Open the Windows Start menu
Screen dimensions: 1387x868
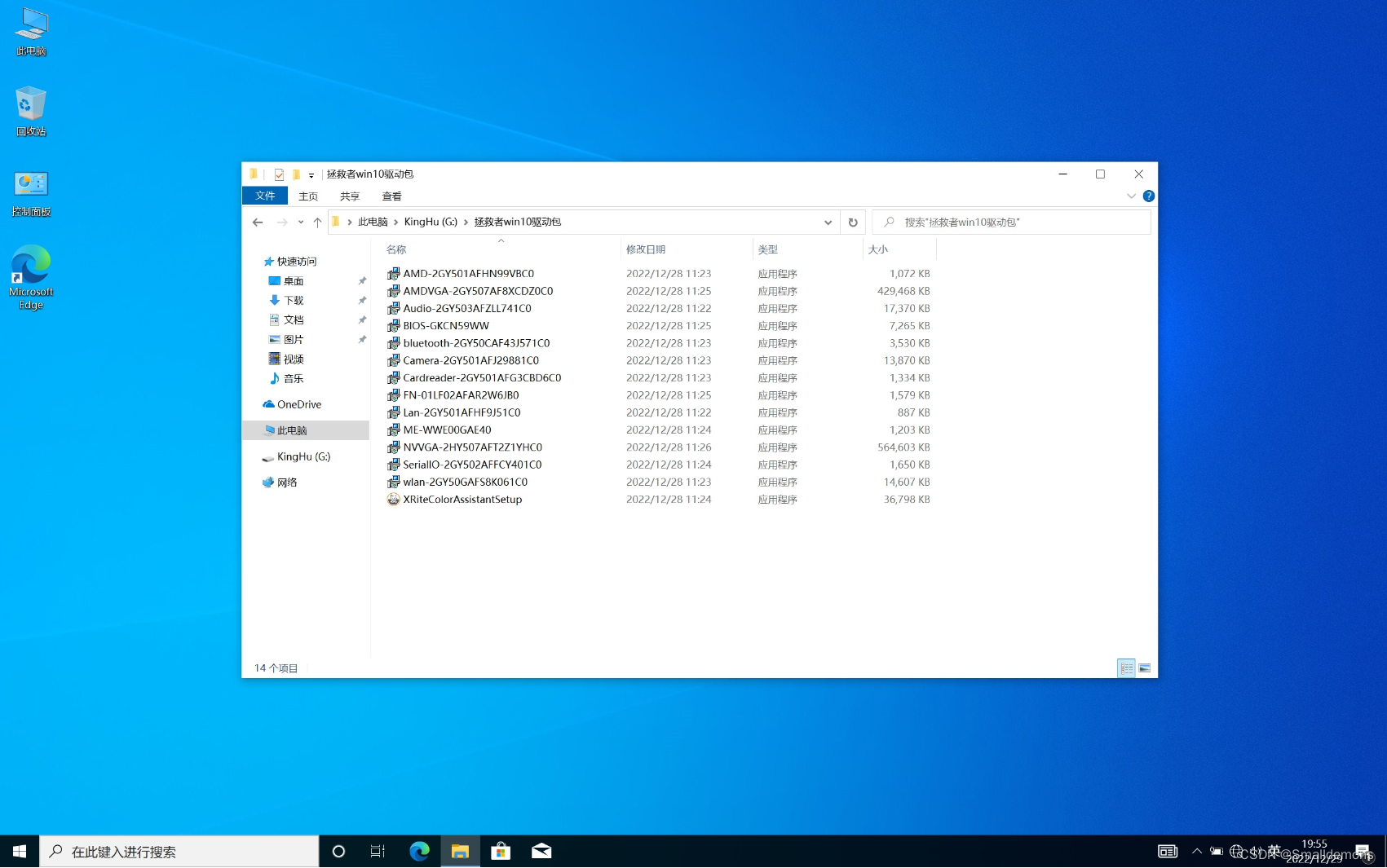20,852
